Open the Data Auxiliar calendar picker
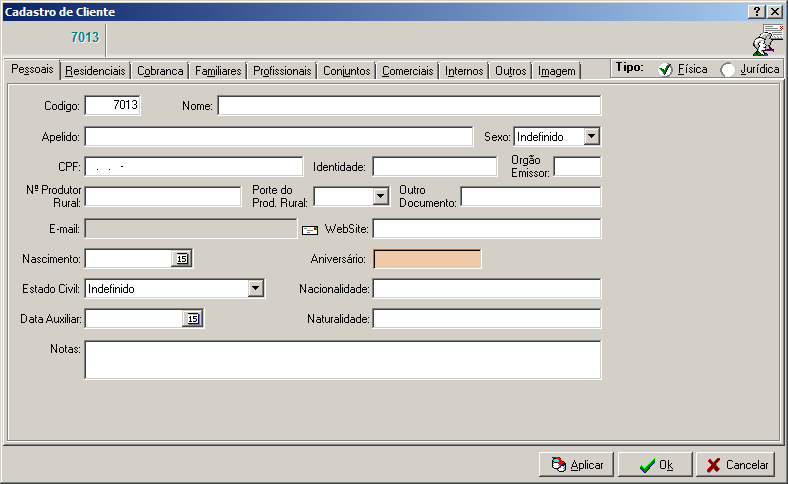The image size is (788, 484). pyautogui.click(x=193, y=319)
